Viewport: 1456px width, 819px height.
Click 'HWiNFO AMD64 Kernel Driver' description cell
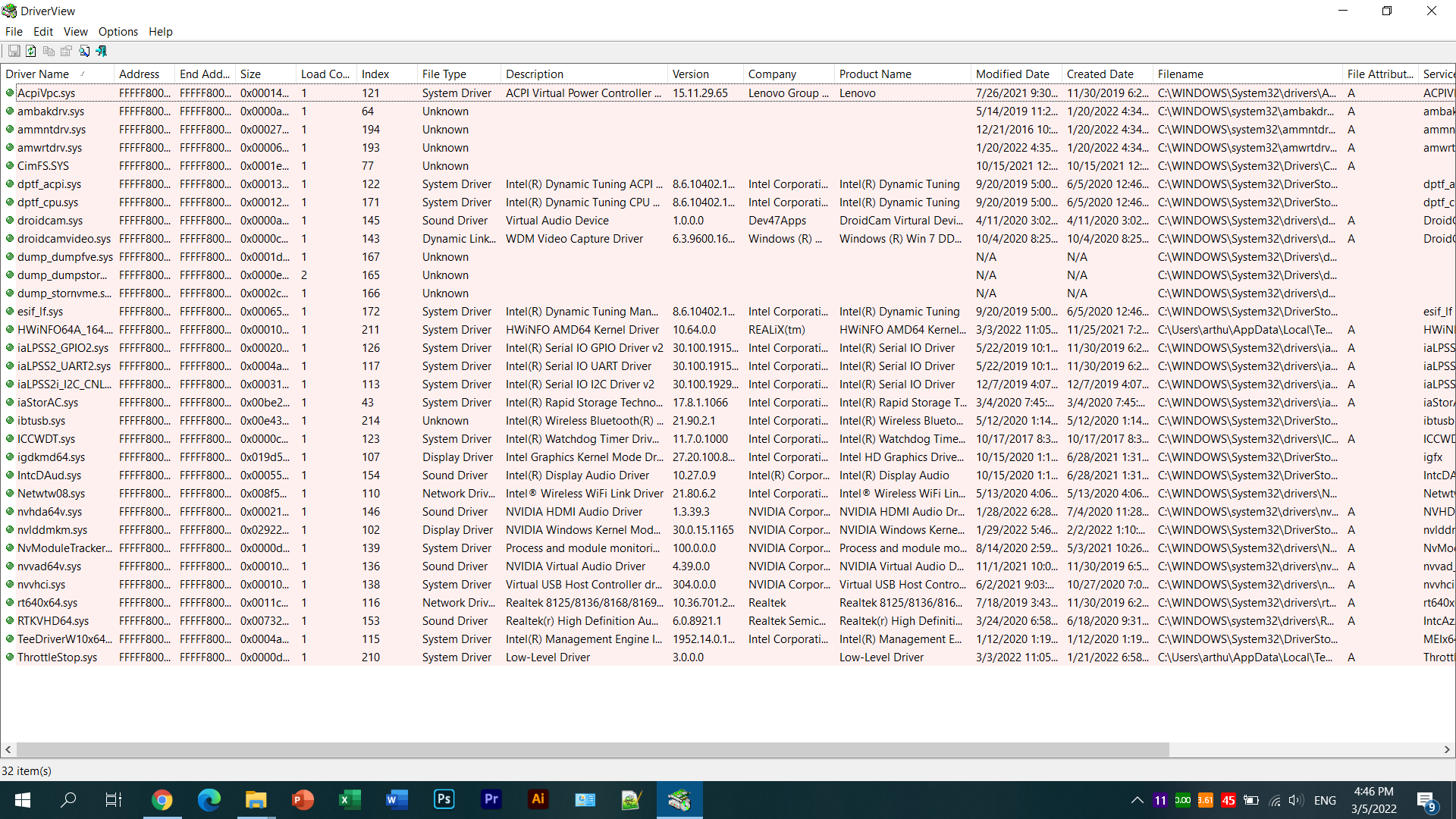[582, 330]
